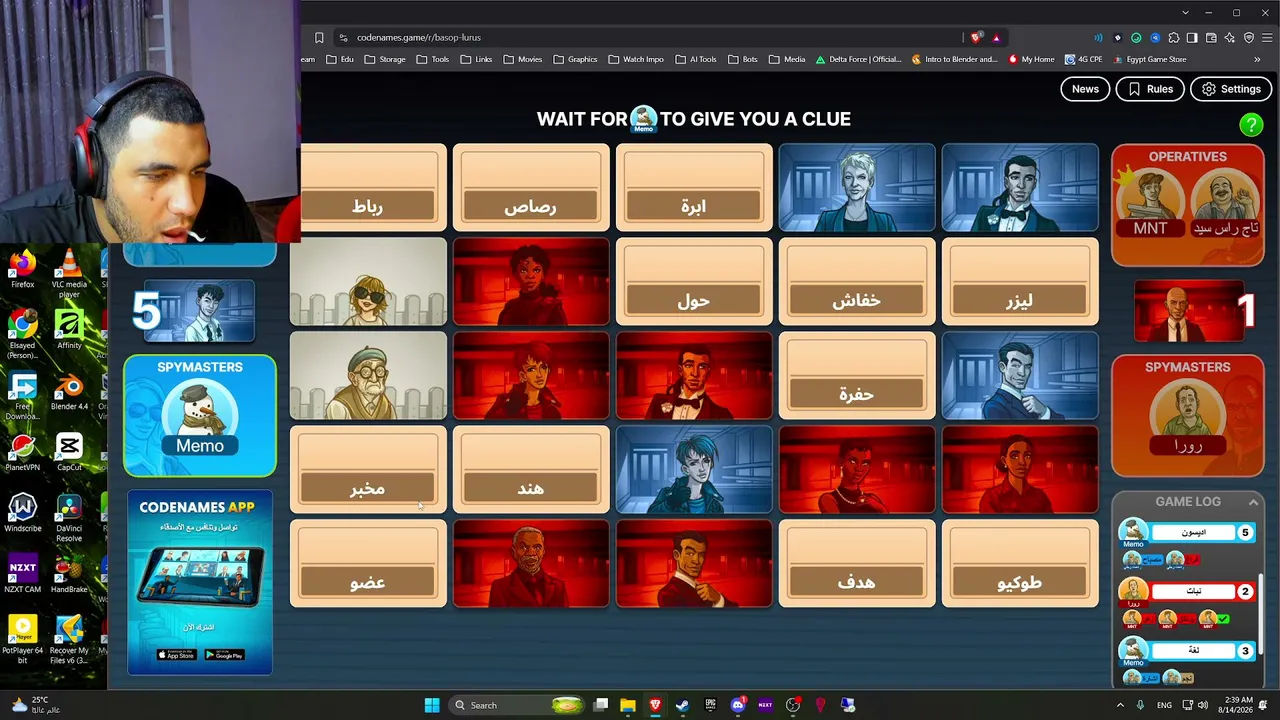Select the word card رباط
The image size is (1280, 720).
(368, 187)
